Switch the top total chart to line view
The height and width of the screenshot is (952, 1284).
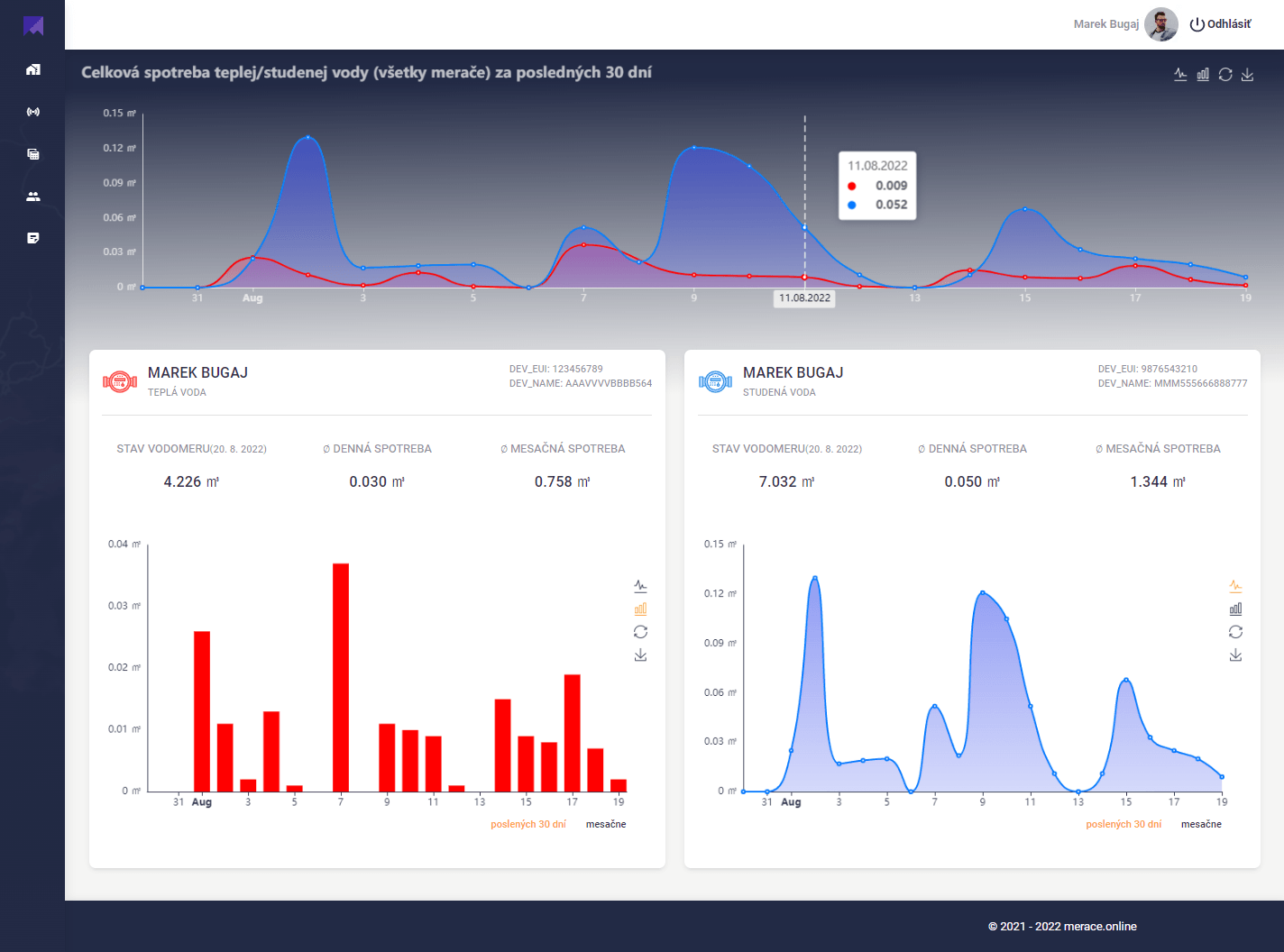pos(1180,75)
